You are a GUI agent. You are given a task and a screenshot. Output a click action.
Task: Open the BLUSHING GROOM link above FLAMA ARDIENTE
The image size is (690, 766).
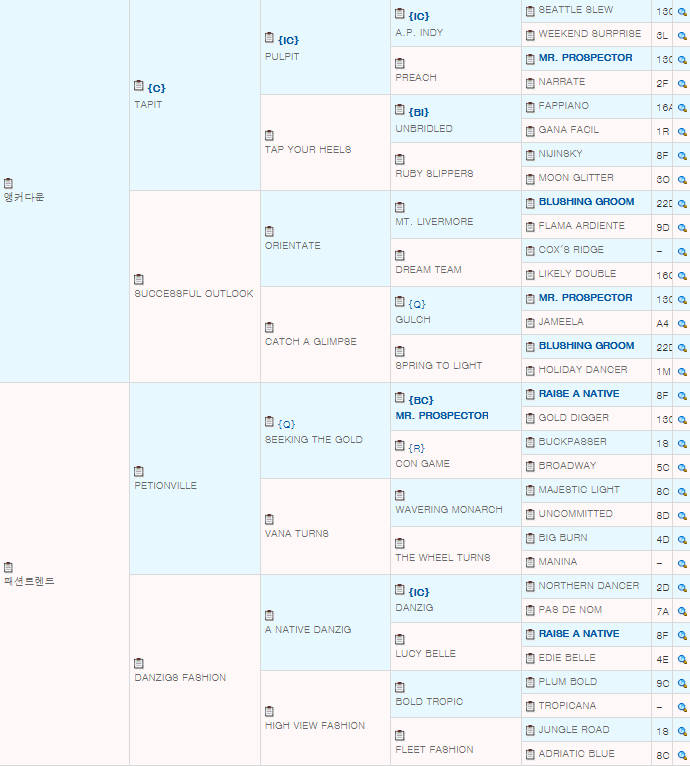point(586,202)
